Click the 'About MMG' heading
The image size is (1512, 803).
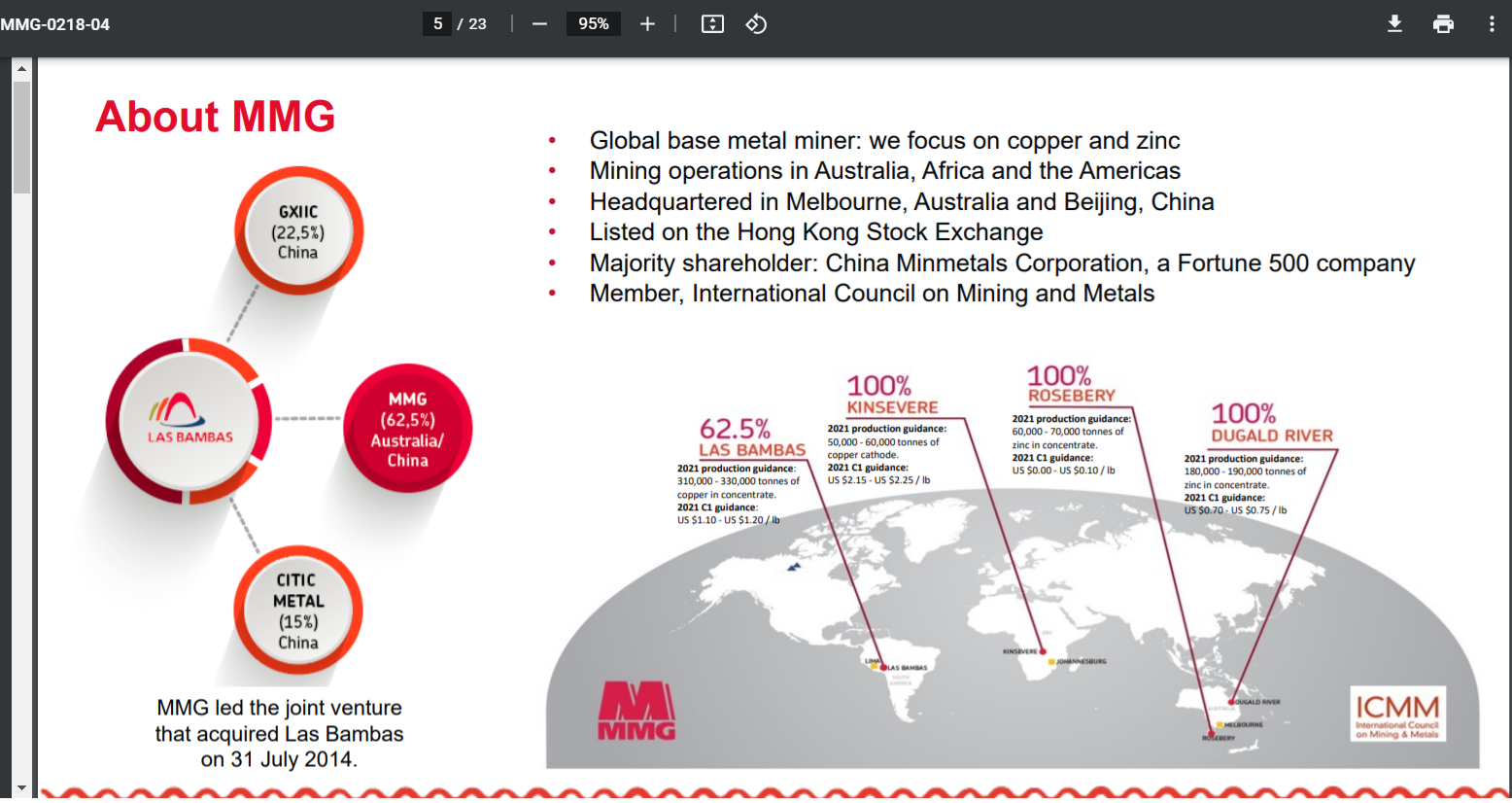click(x=216, y=117)
